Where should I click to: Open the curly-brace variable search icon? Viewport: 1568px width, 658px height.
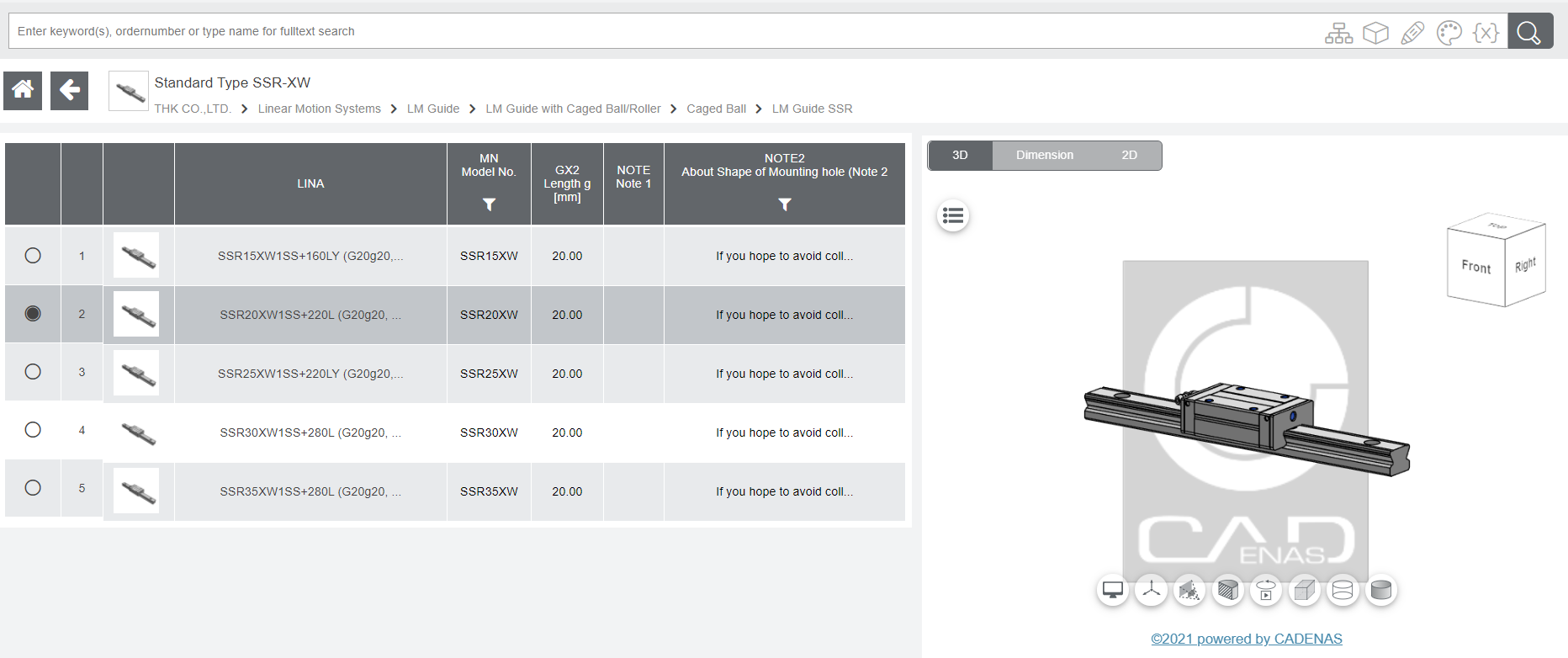click(x=1486, y=33)
